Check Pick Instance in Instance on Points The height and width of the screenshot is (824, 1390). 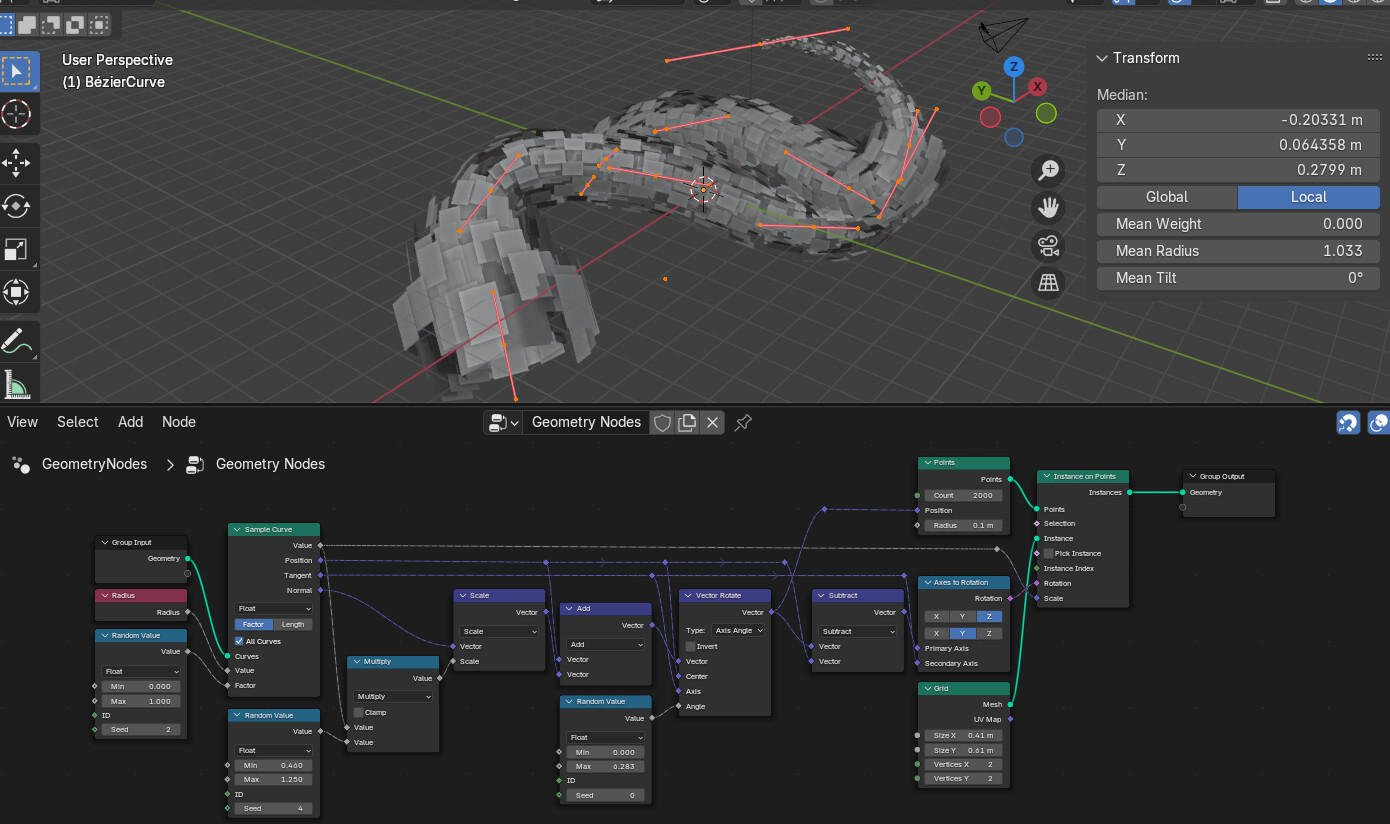(x=1048, y=553)
